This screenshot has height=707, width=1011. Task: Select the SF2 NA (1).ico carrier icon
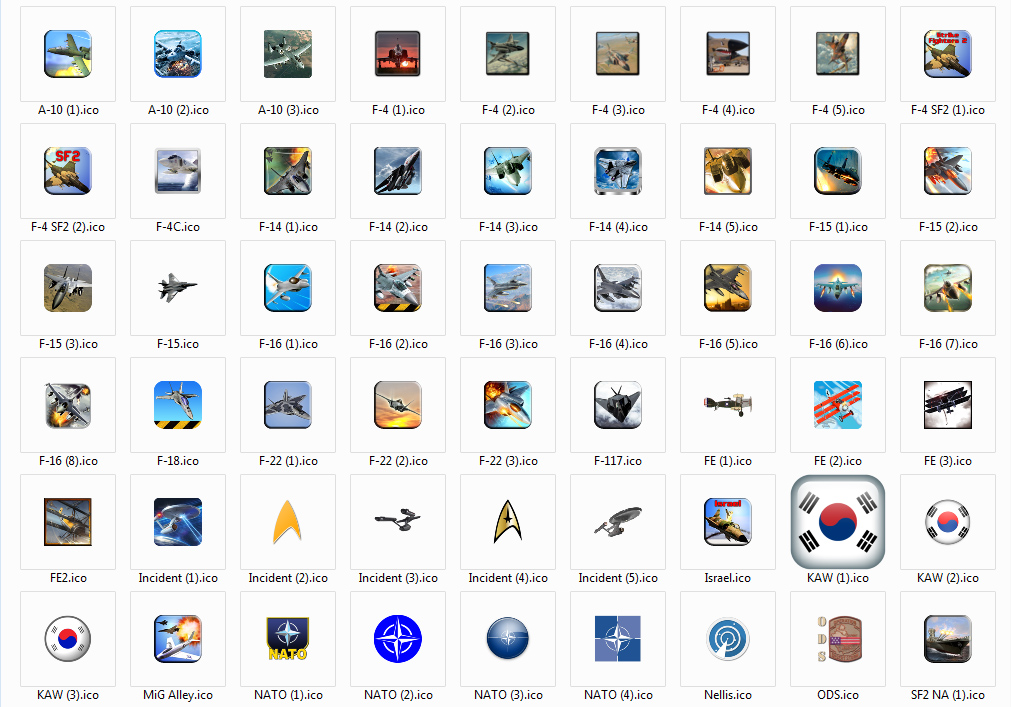pos(948,639)
